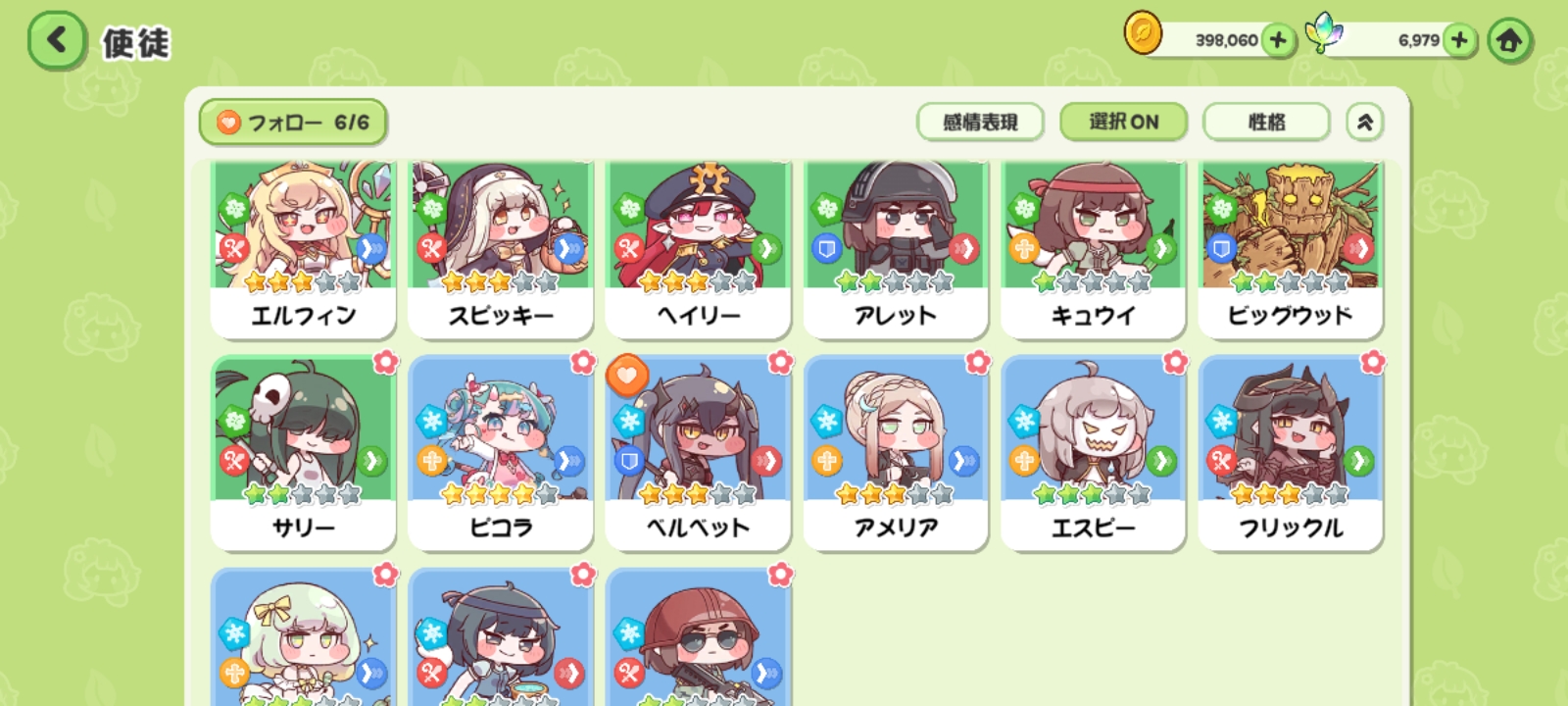Select the エルフィン character card

(303, 249)
